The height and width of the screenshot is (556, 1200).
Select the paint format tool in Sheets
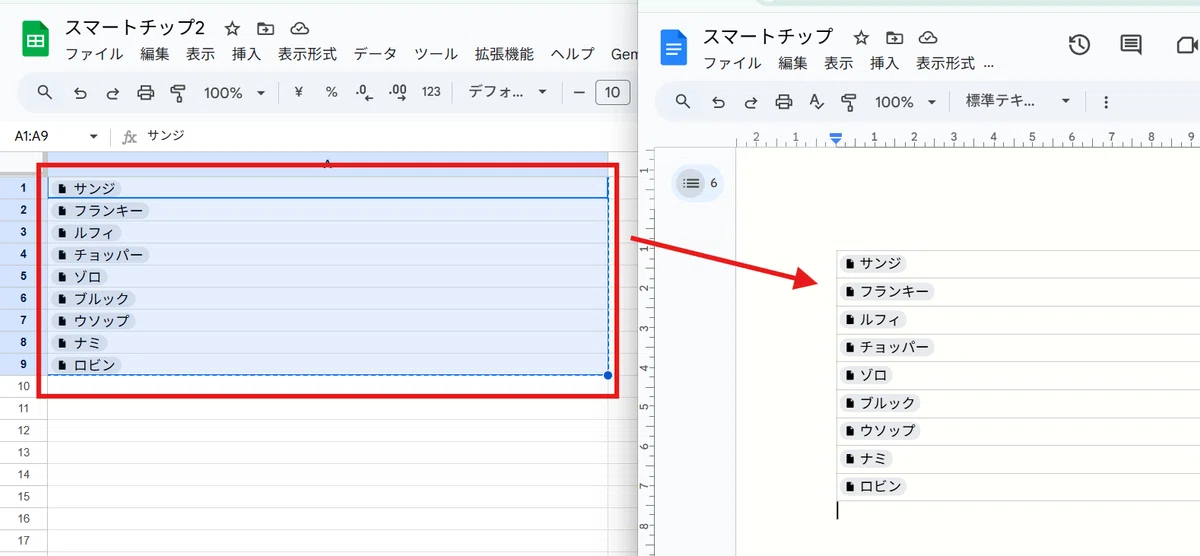[x=178, y=93]
